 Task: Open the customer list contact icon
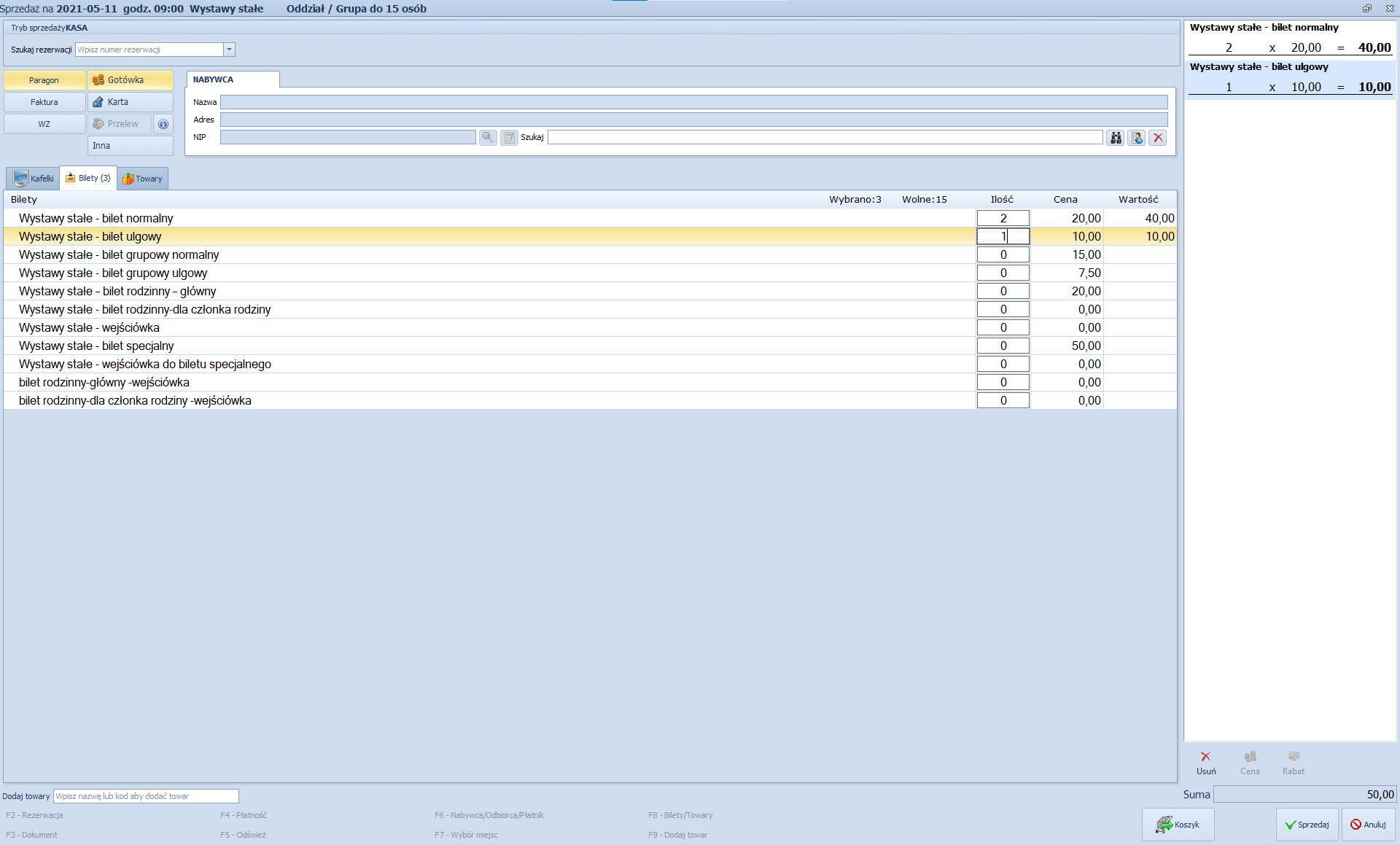[1137, 138]
